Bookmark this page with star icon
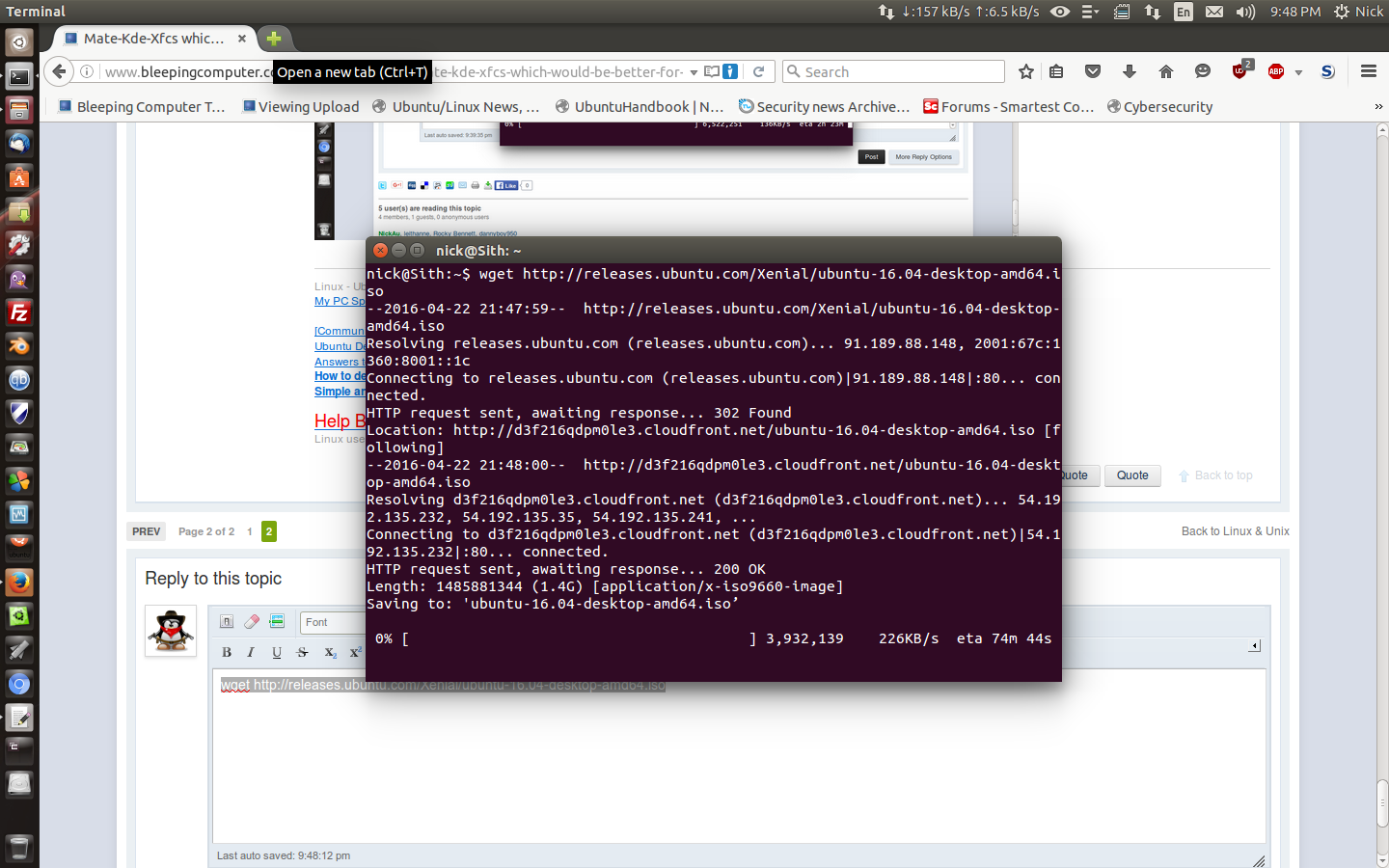The height and width of the screenshot is (868, 1389). pyautogui.click(x=1026, y=71)
